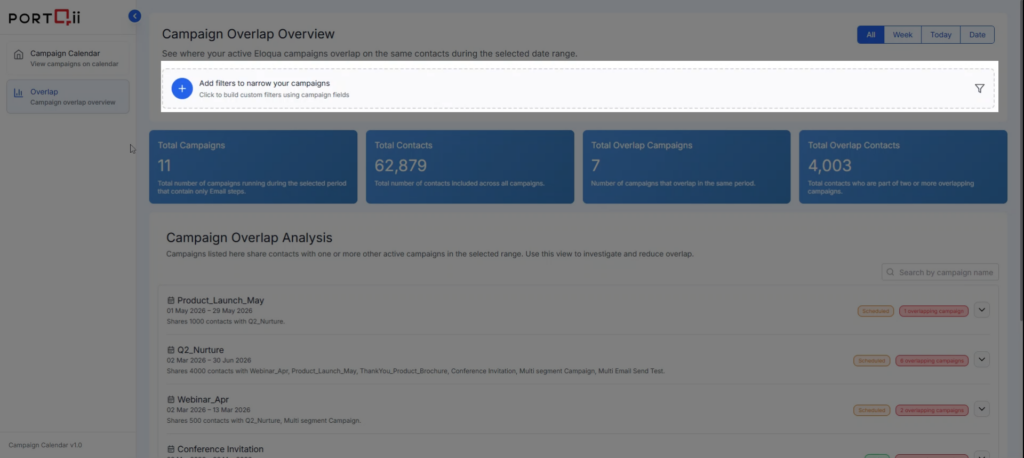Open the Date range picker option

[x=977, y=35]
